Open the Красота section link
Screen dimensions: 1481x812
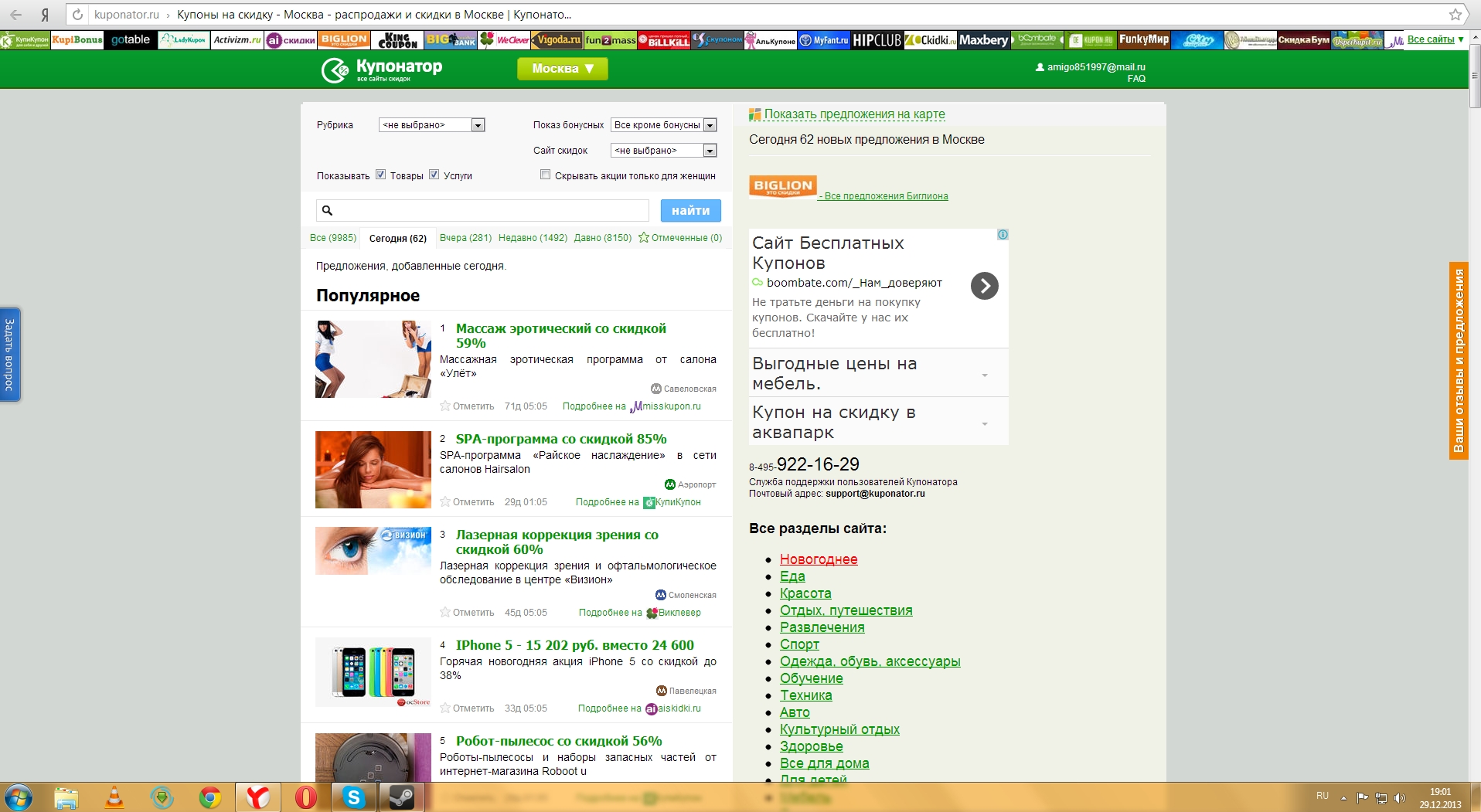(805, 593)
